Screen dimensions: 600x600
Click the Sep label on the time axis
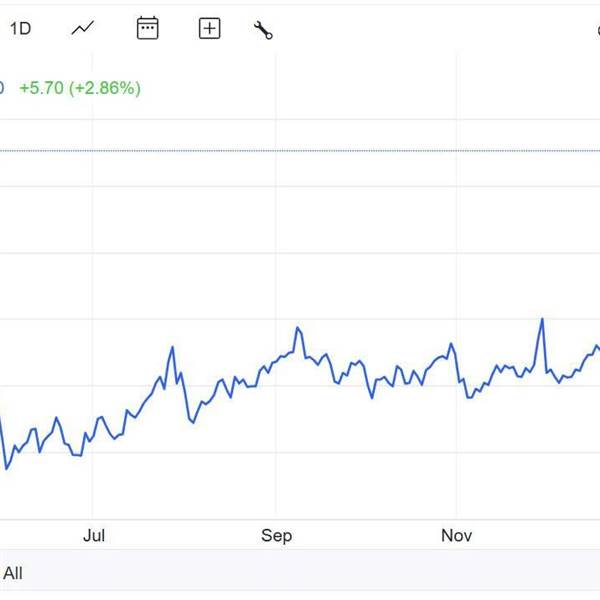276,536
